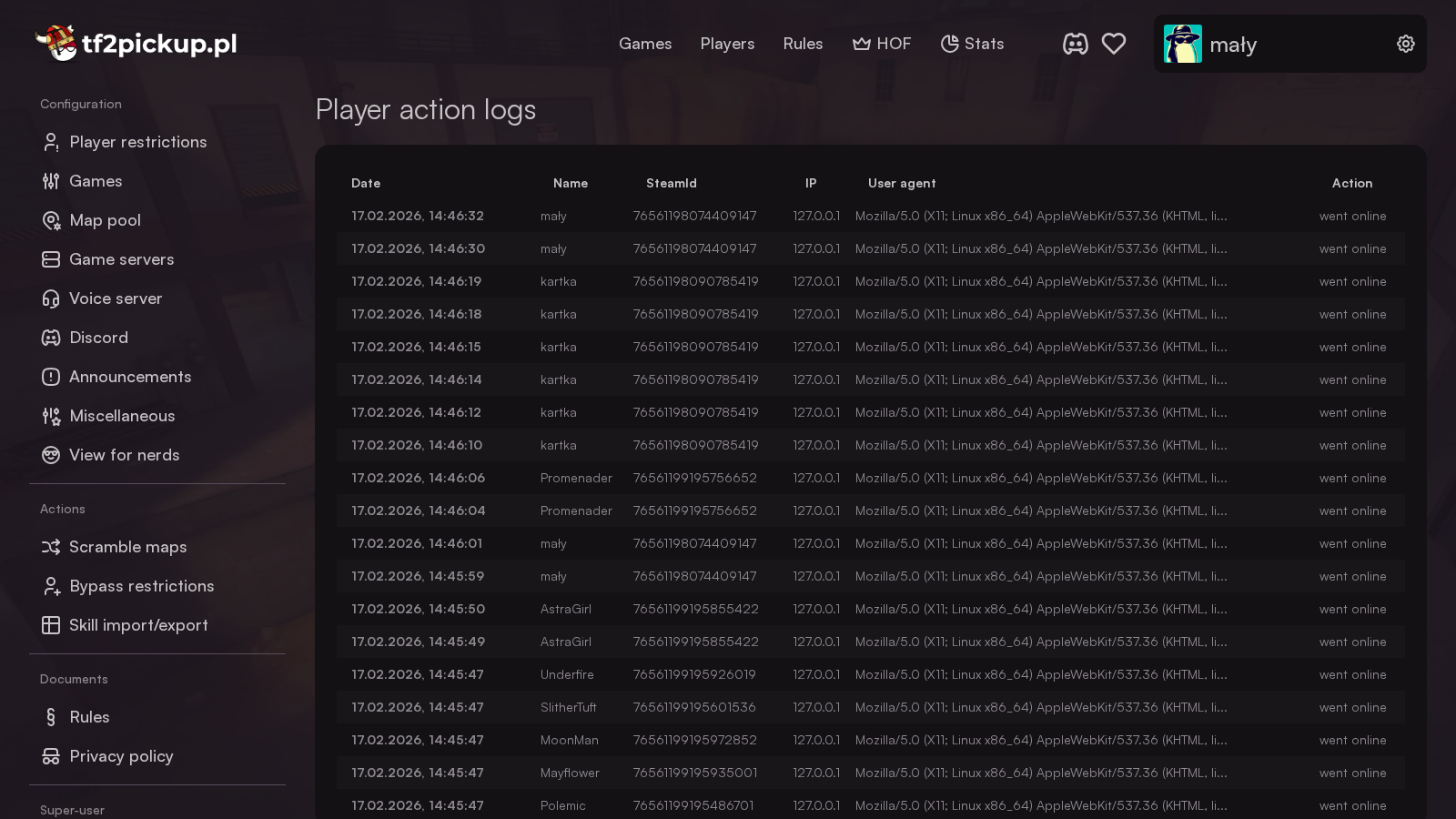This screenshot has height=819, width=1456.
Task: Open the Privacy policy document
Action: coord(121,756)
